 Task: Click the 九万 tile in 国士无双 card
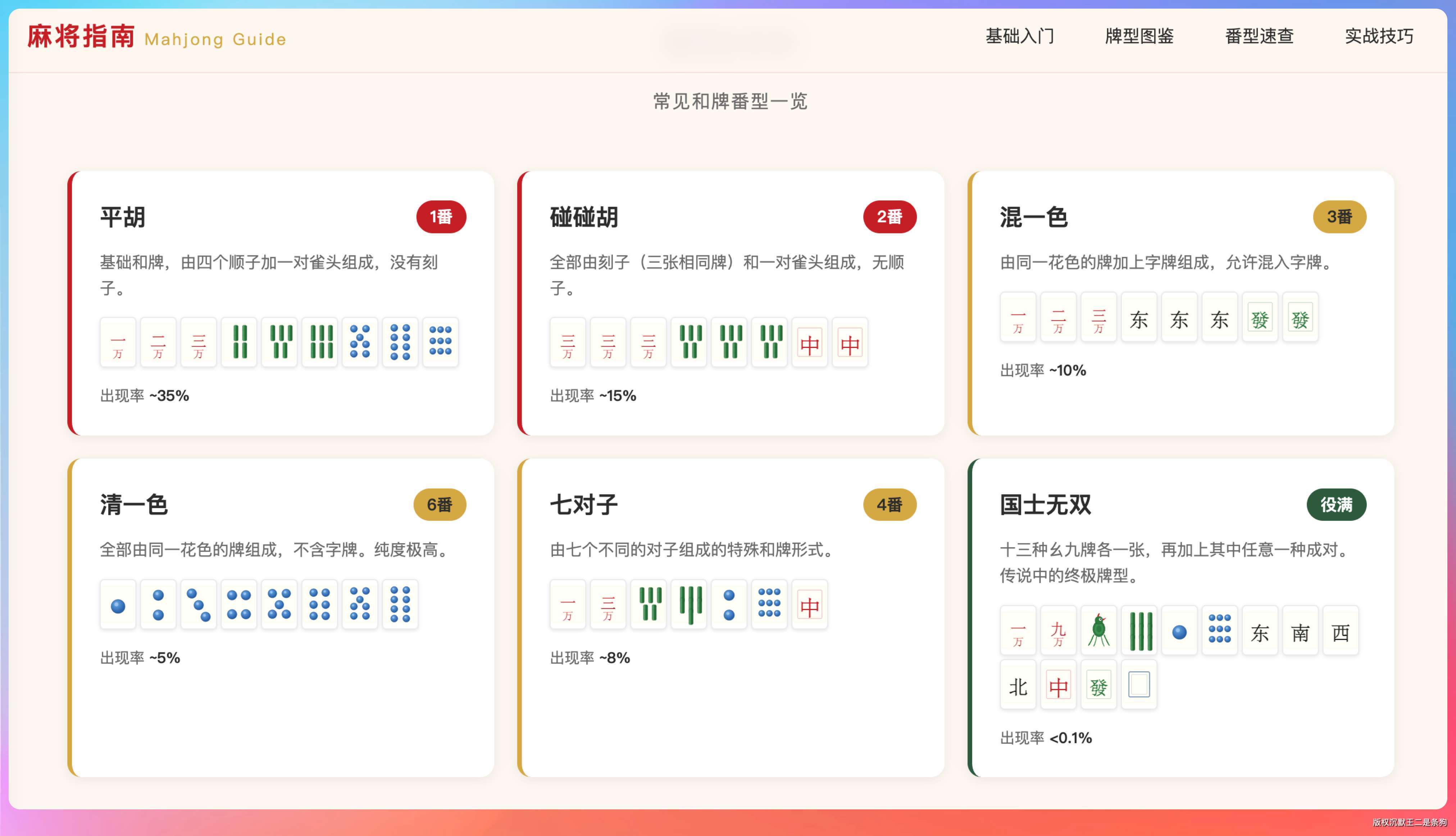point(1058,631)
